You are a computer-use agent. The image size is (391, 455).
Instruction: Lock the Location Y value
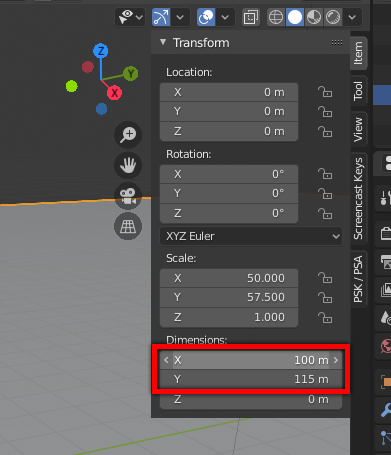(x=325, y=111)
